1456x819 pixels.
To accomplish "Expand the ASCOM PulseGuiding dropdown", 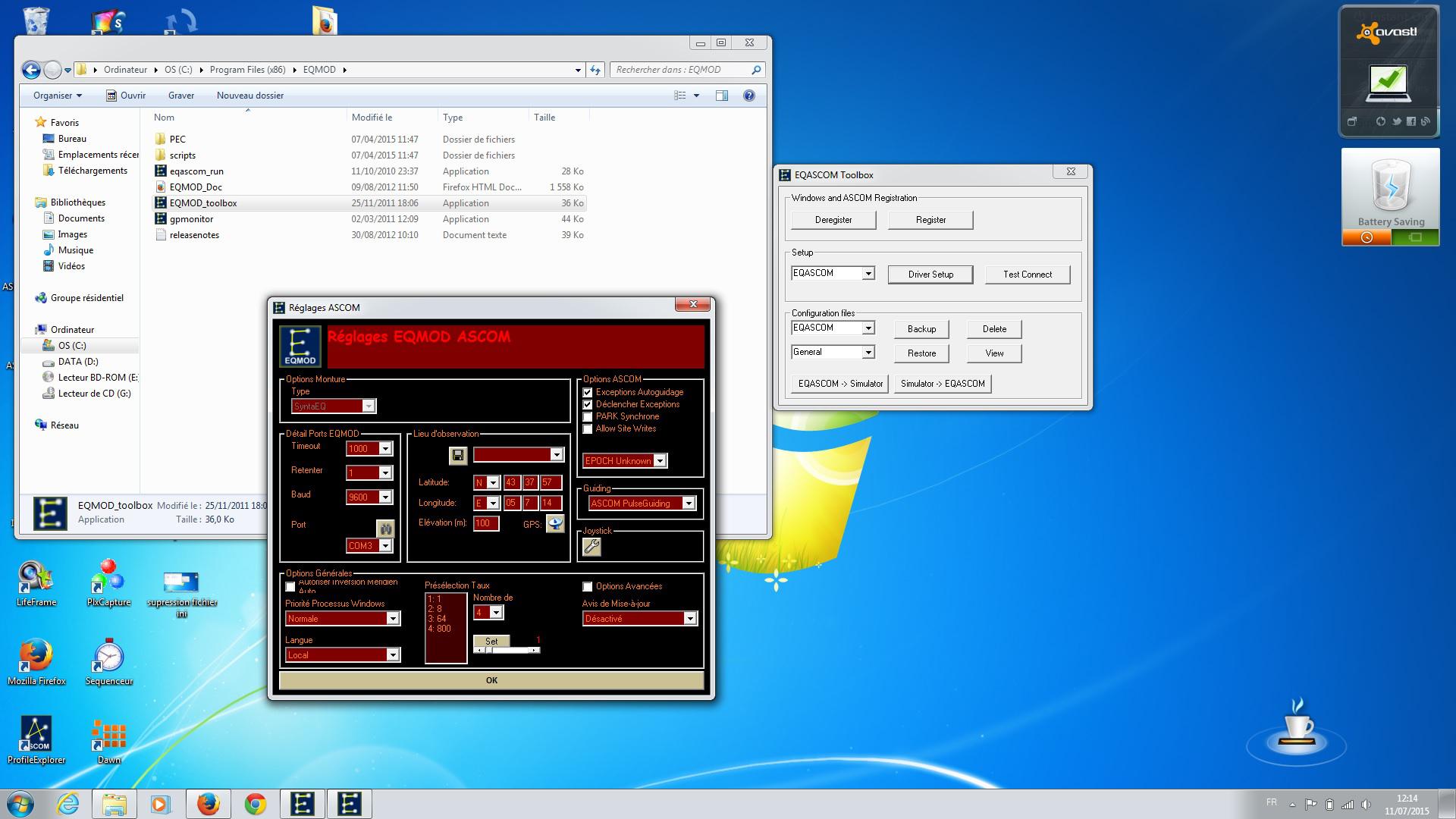I will point(689,504).
